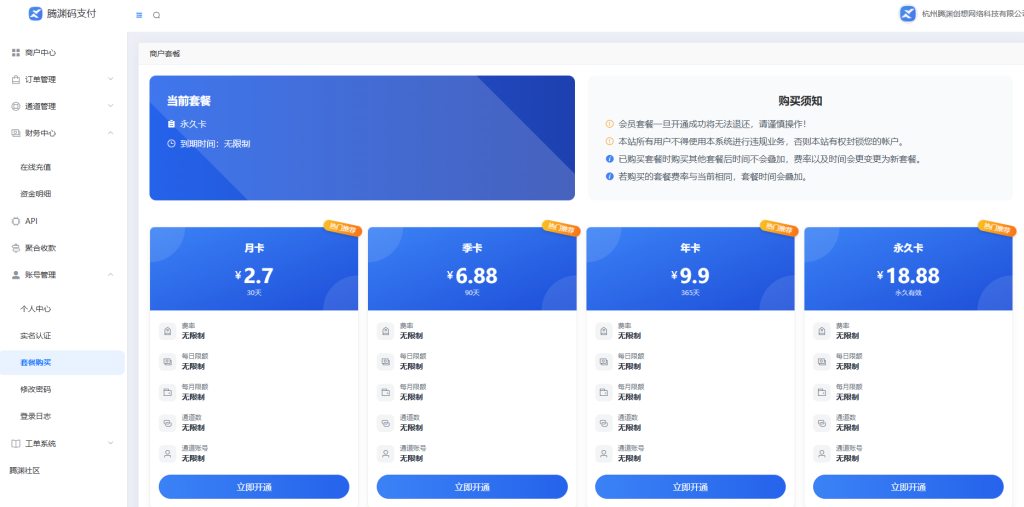Toggle the sidebar hamburger menu icon
Screen dimensions: 1024x507
(x=139, y=15)
